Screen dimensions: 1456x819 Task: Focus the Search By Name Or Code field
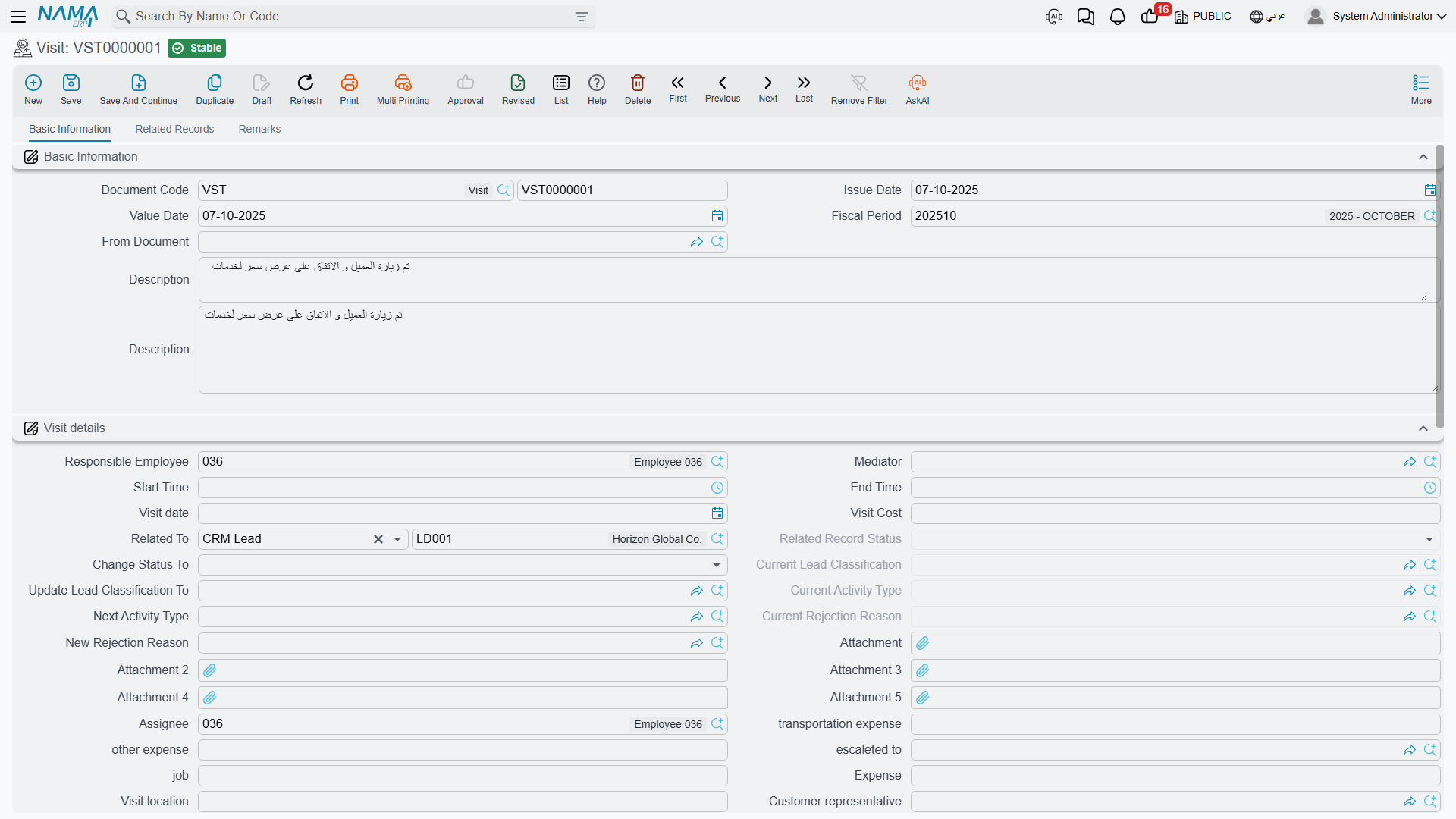[353, 17]
